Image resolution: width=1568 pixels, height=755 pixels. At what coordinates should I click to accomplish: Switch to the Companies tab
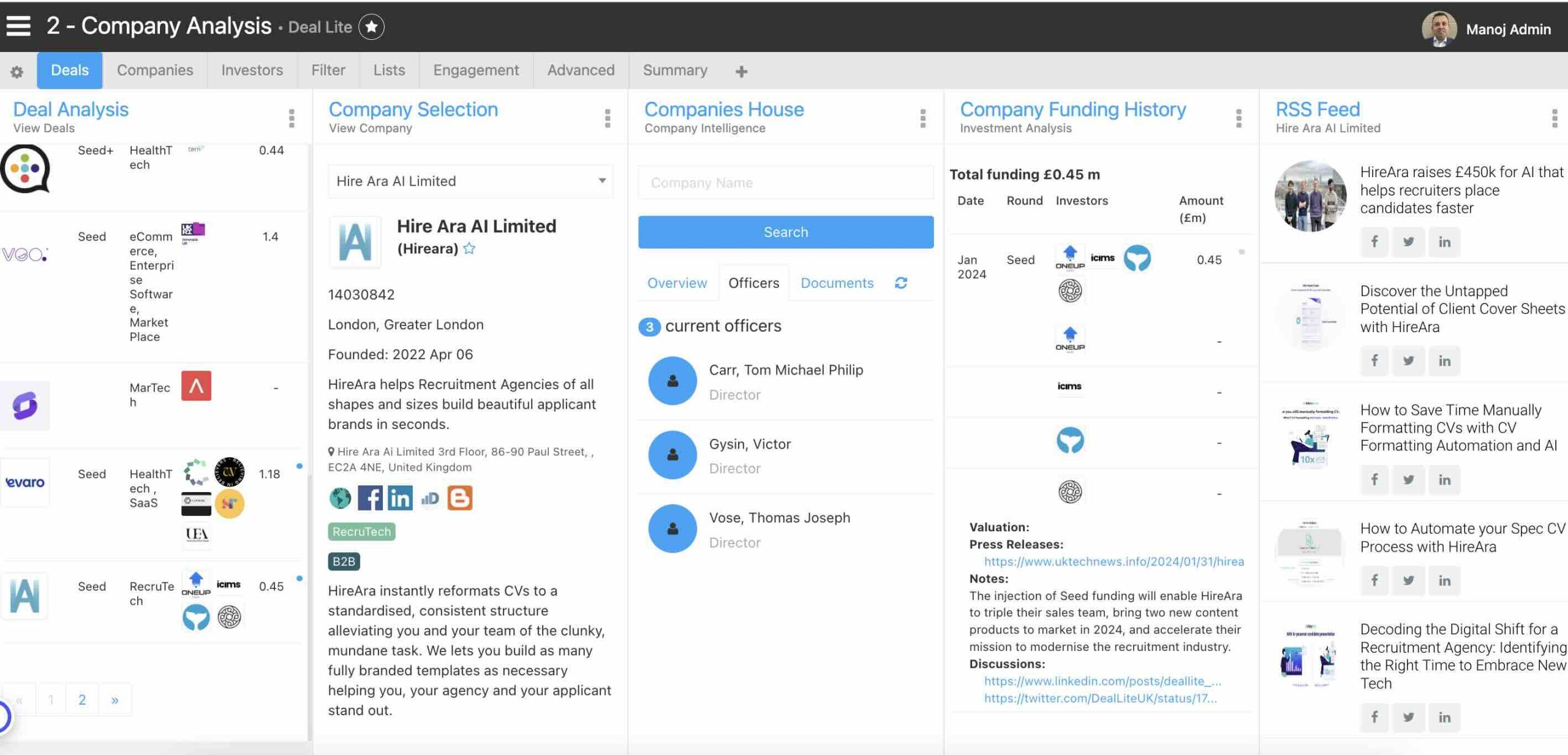[155, 70]
